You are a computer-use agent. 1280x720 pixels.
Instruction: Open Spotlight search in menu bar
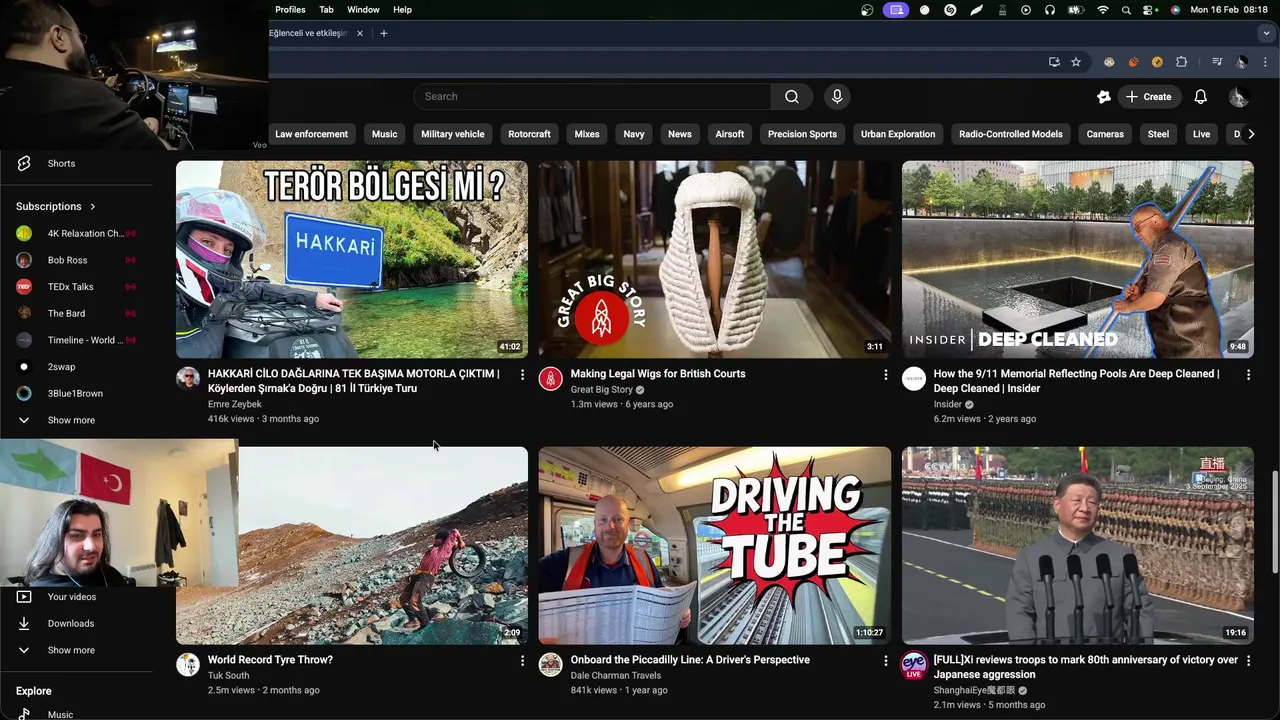(1127, 10)
